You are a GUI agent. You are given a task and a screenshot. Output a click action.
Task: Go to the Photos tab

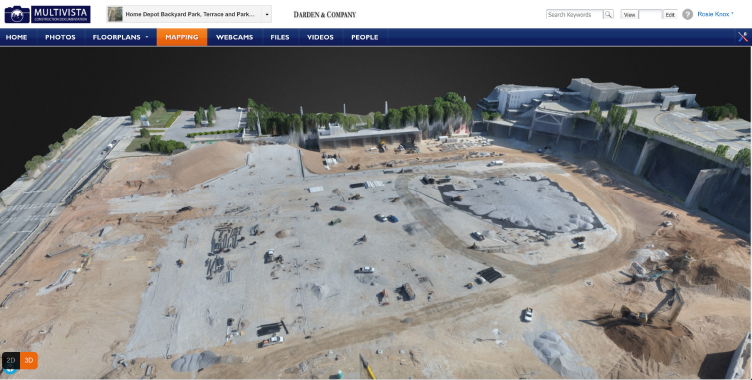pyautogui.click(x=60, y=37)
